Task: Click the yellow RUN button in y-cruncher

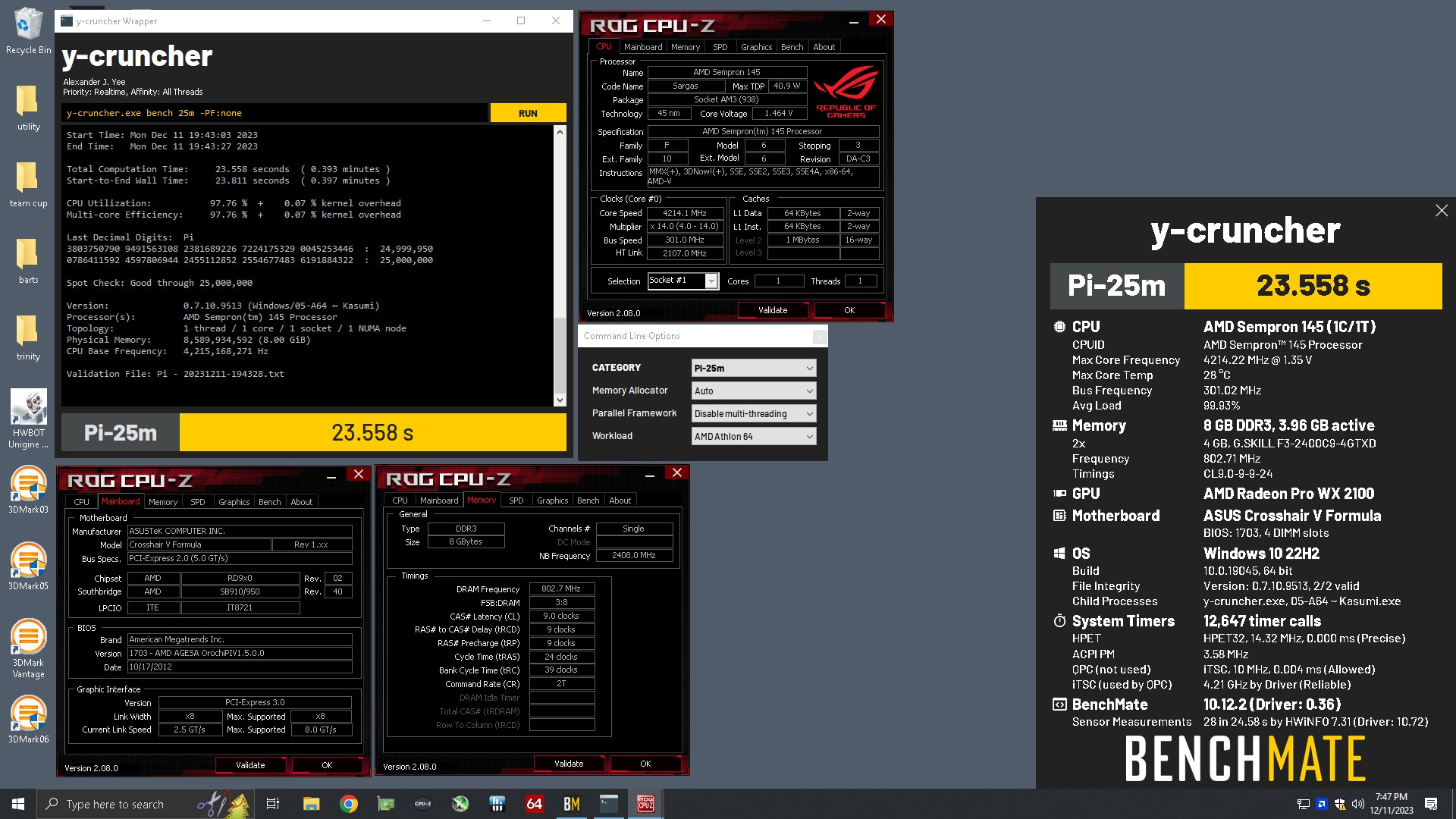Action: click(528, 113)
